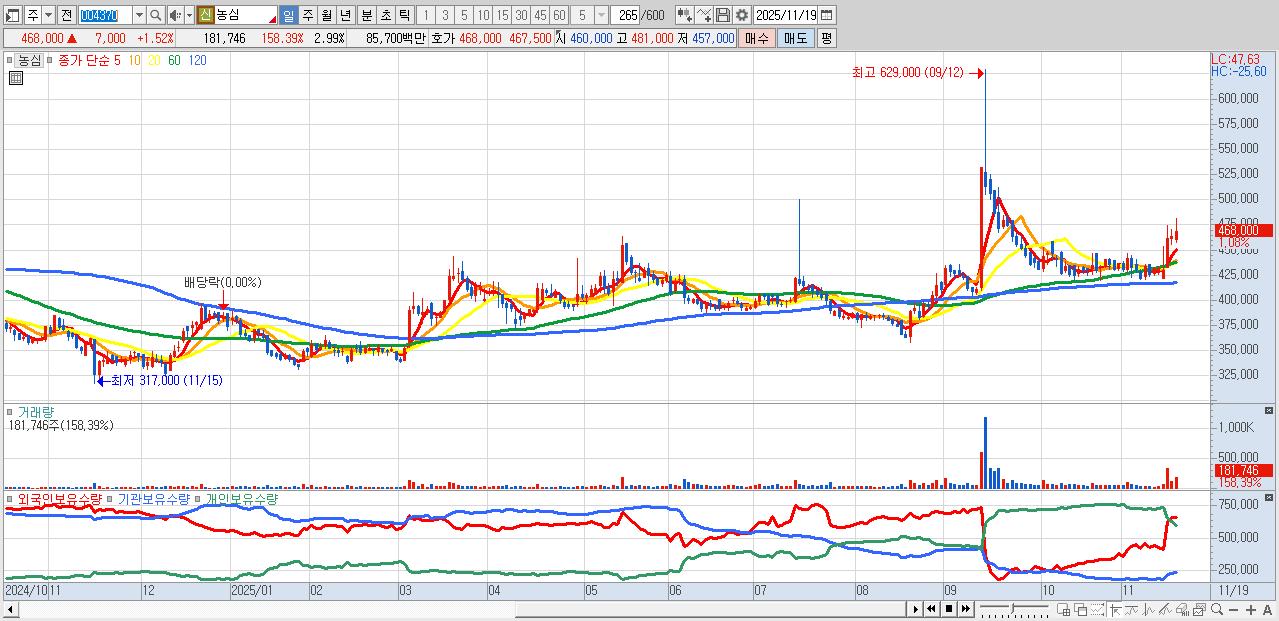Image resolution: width=1279 pixels, height=621 pixels.
Task: Click the 매수 buy button
Action: point(757,38)
